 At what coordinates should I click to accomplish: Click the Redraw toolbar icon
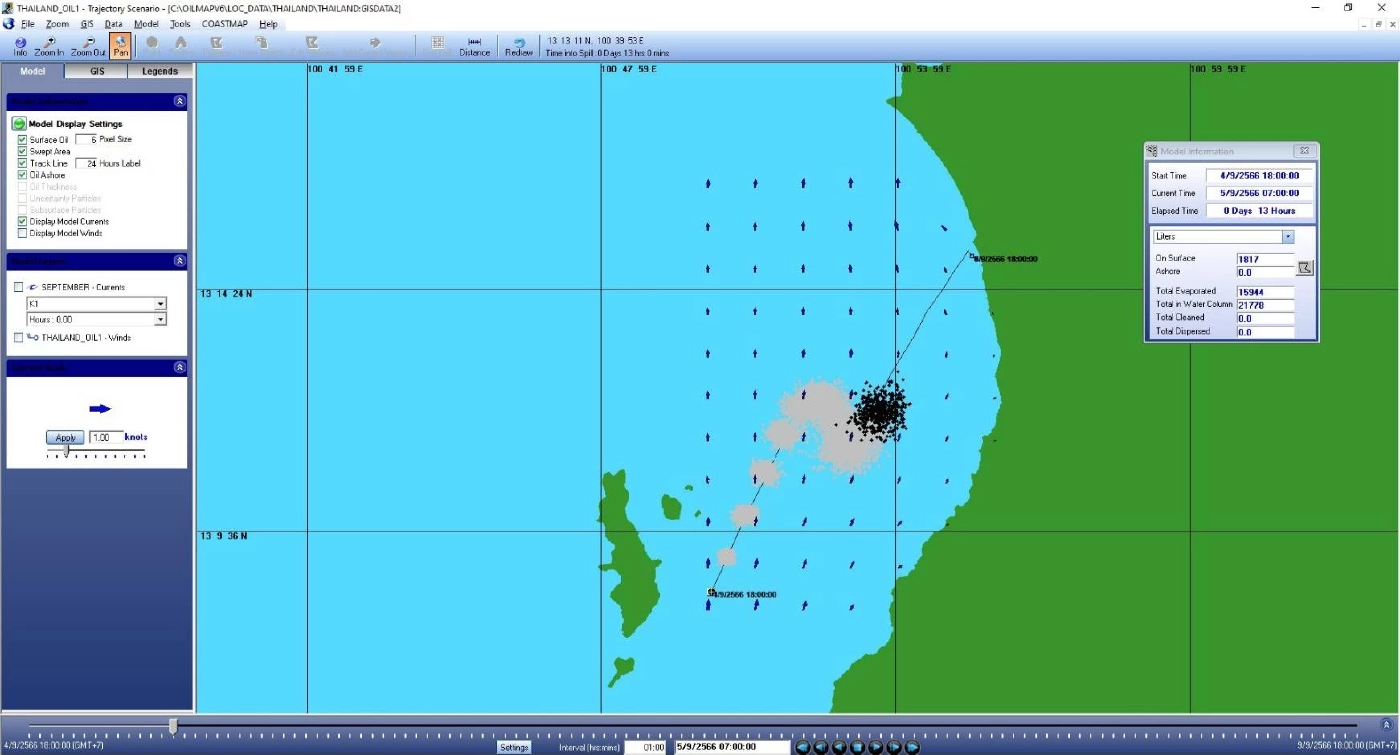tap(519, 46)
